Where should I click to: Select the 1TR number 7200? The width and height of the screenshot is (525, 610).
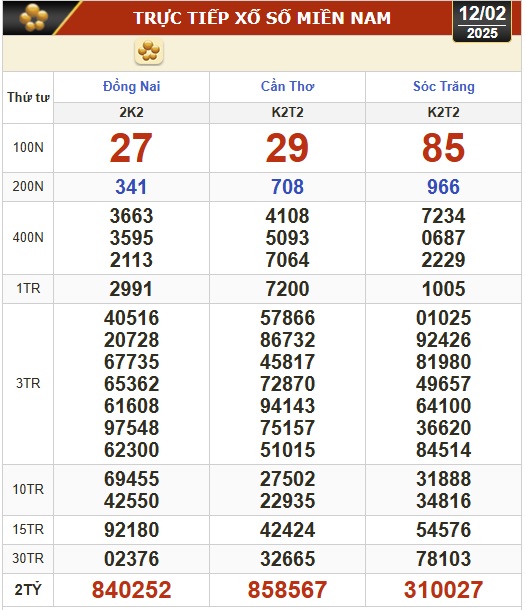(x=287, y=289)
